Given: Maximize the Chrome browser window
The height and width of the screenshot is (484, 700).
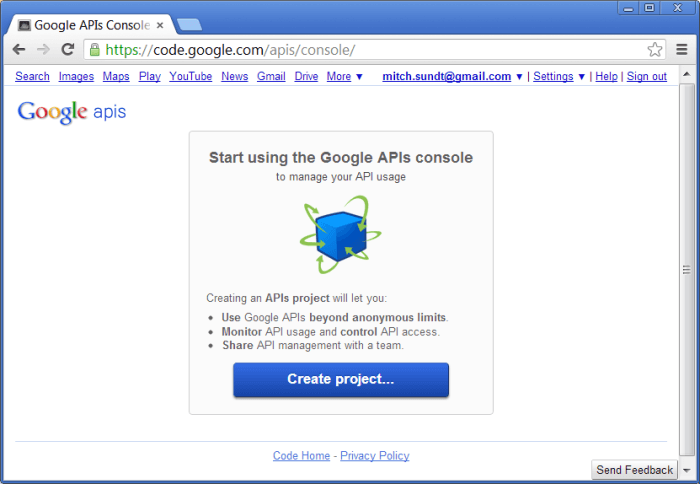Looking at the screenshot, I should tap(650, 8).
